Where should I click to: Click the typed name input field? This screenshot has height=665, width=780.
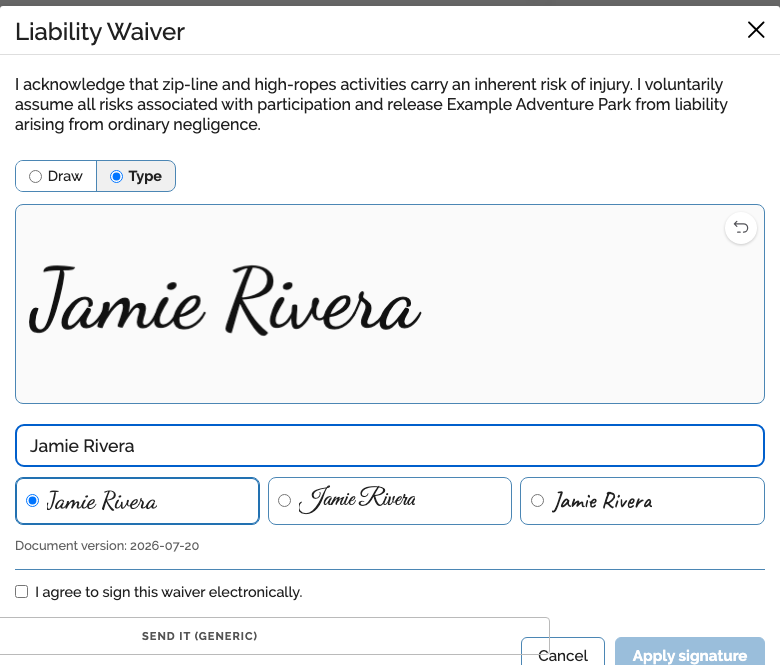tap(390, 446)
